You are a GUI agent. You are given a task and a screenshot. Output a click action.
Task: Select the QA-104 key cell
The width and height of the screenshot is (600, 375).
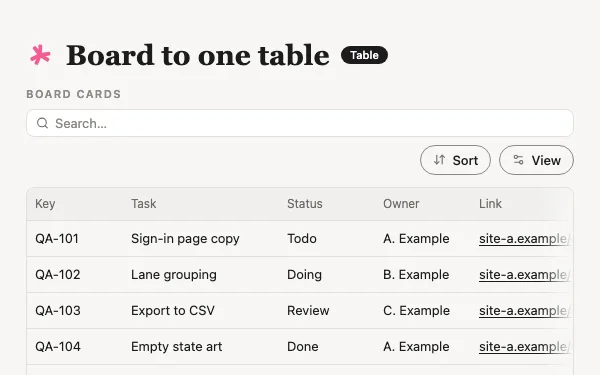coord(58,347)
